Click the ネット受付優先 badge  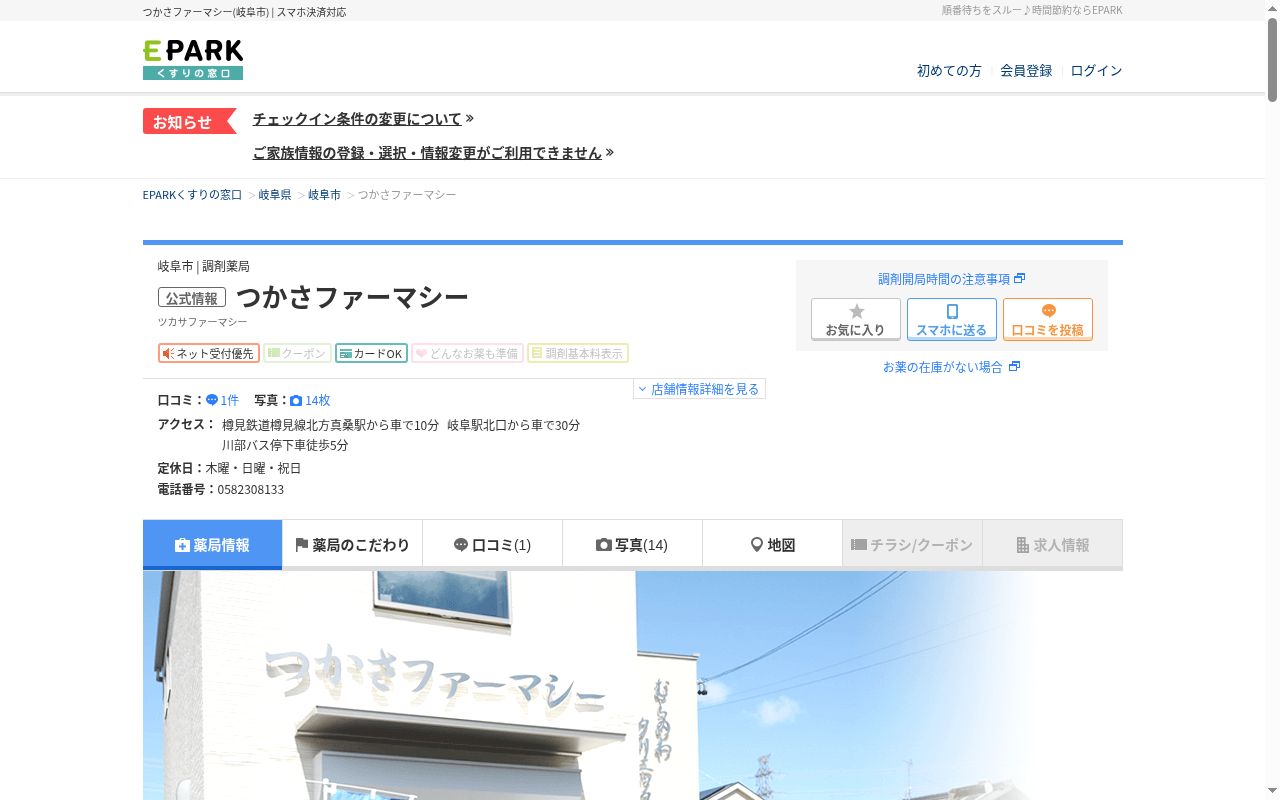pos(209,353)
